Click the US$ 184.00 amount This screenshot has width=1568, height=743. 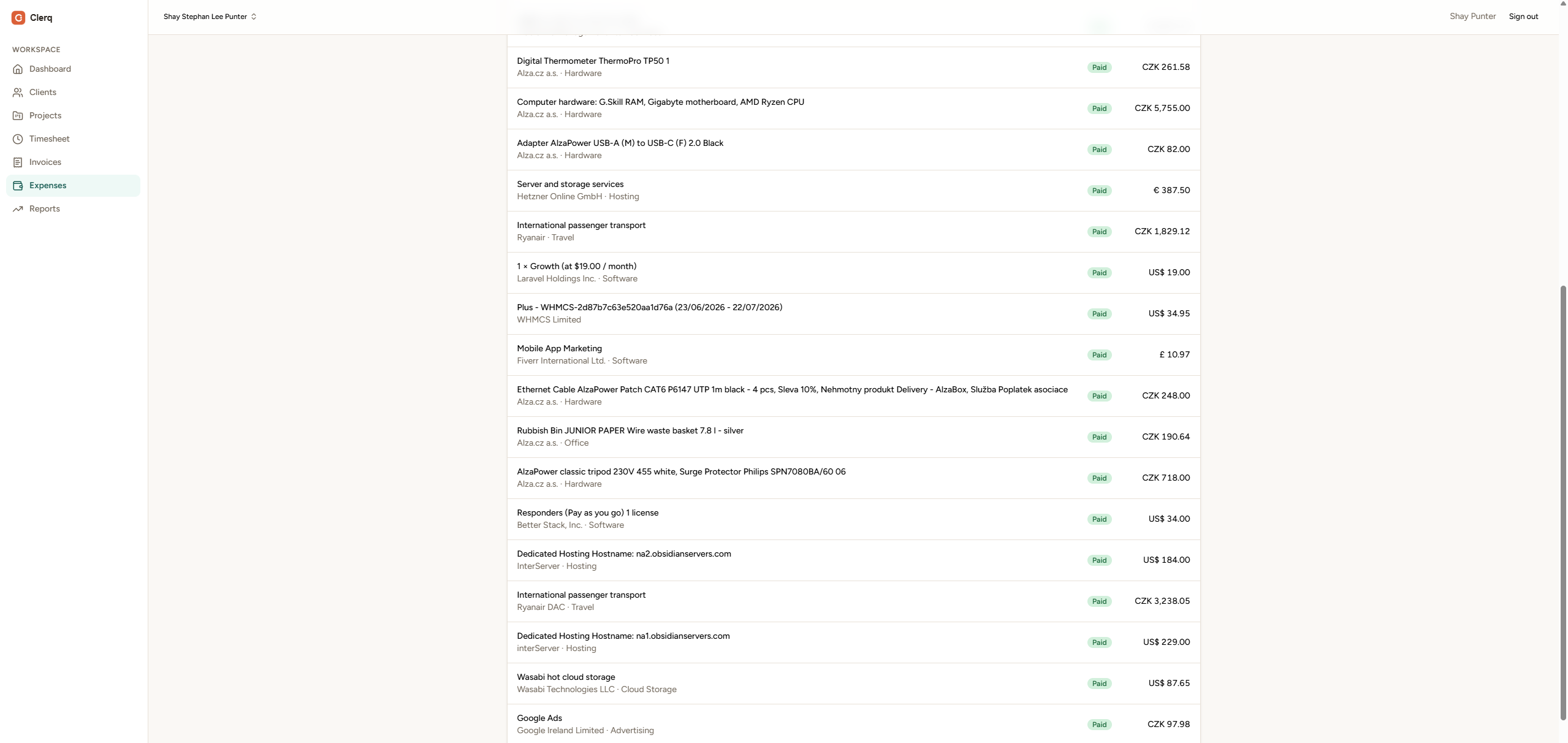(x=1166, y=560)
